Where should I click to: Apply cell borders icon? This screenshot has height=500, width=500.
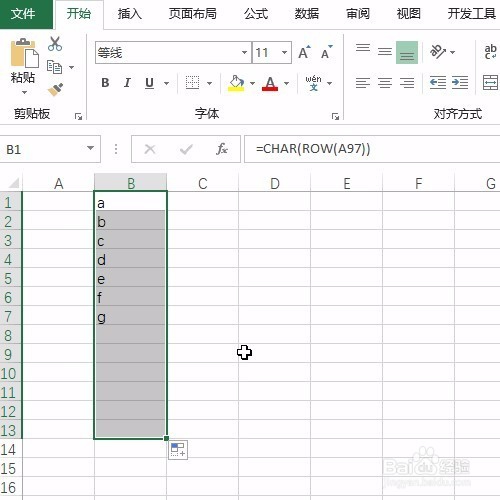tap(192, 83)
